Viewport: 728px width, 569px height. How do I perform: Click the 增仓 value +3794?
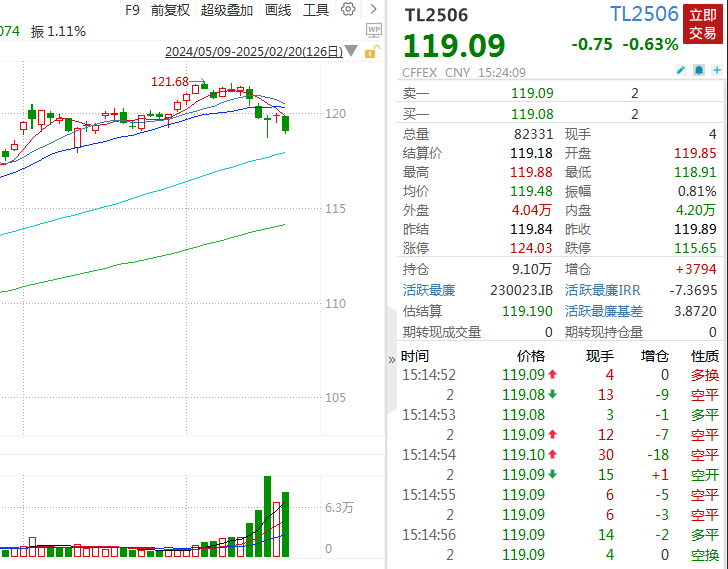click(x=696, y=269)
